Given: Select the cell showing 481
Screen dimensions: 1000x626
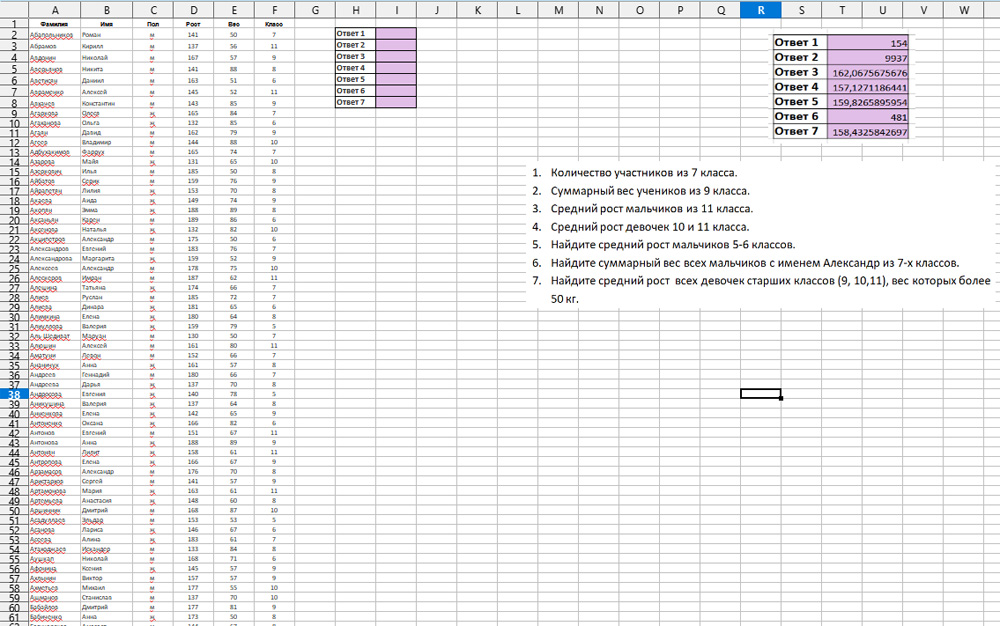Looking at the screenshot, I should coord(868,117).
